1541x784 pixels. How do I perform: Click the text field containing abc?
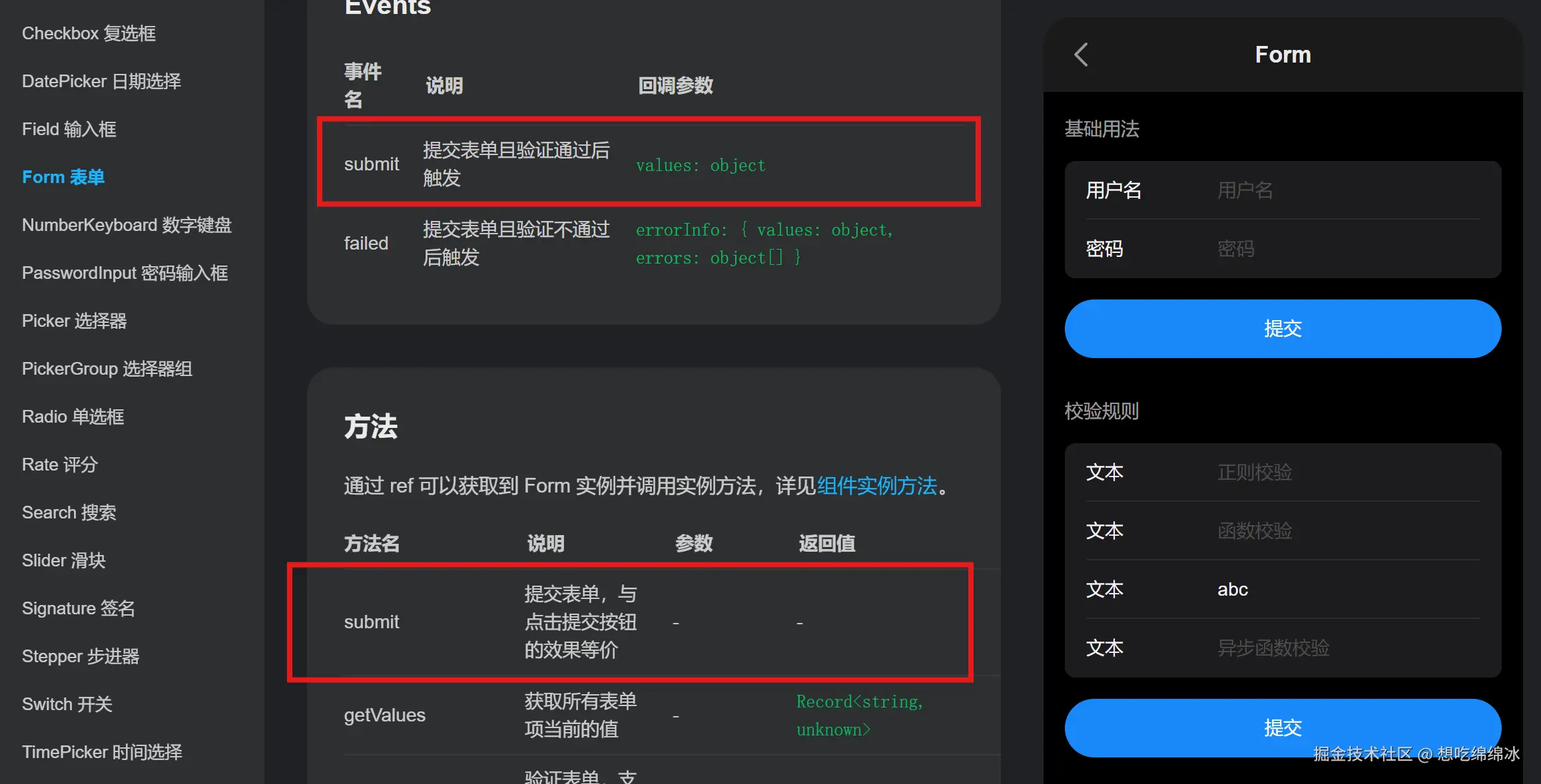pyautogui.click(x=1332, y=589)
